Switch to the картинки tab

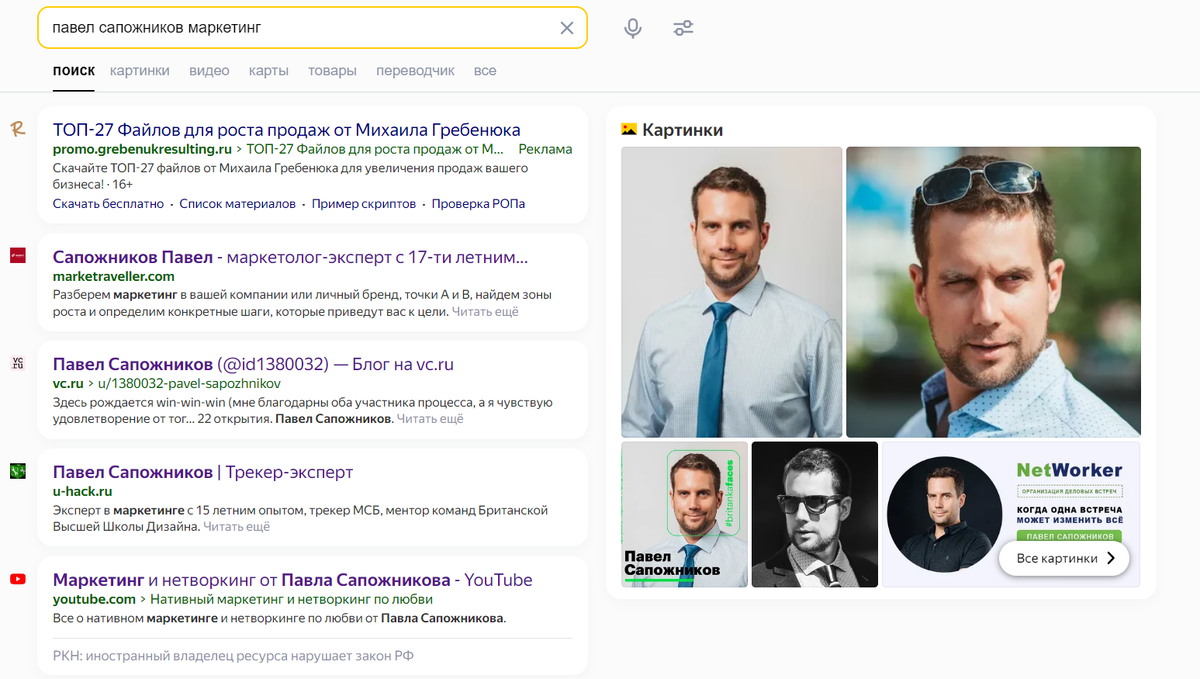pos(140,71)
